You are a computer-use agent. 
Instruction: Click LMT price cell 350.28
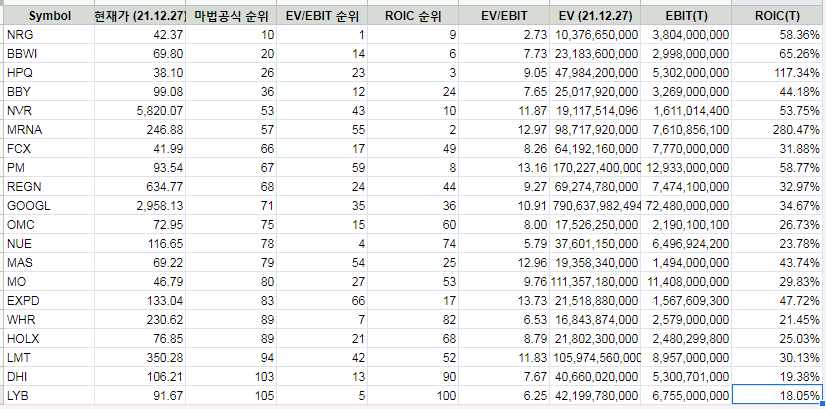140,357
